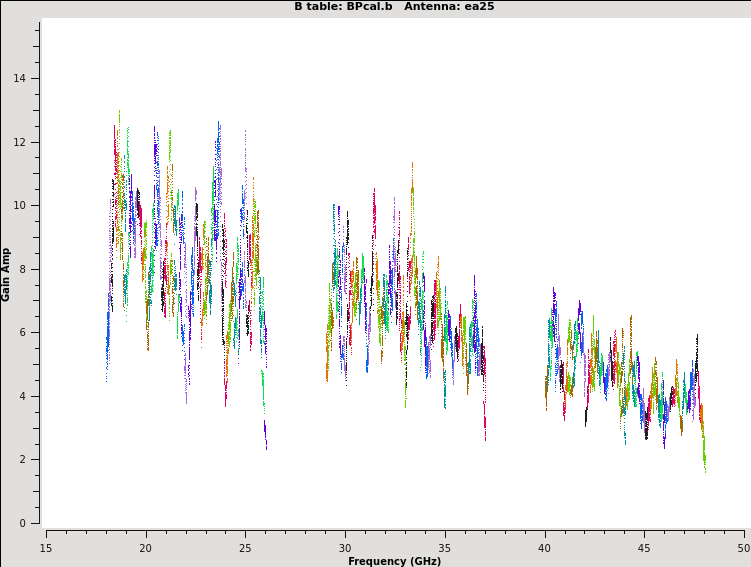Click the 'Gain Amp' y-axis label
This screenshot has width=751, height=567.
coord(6,274)
